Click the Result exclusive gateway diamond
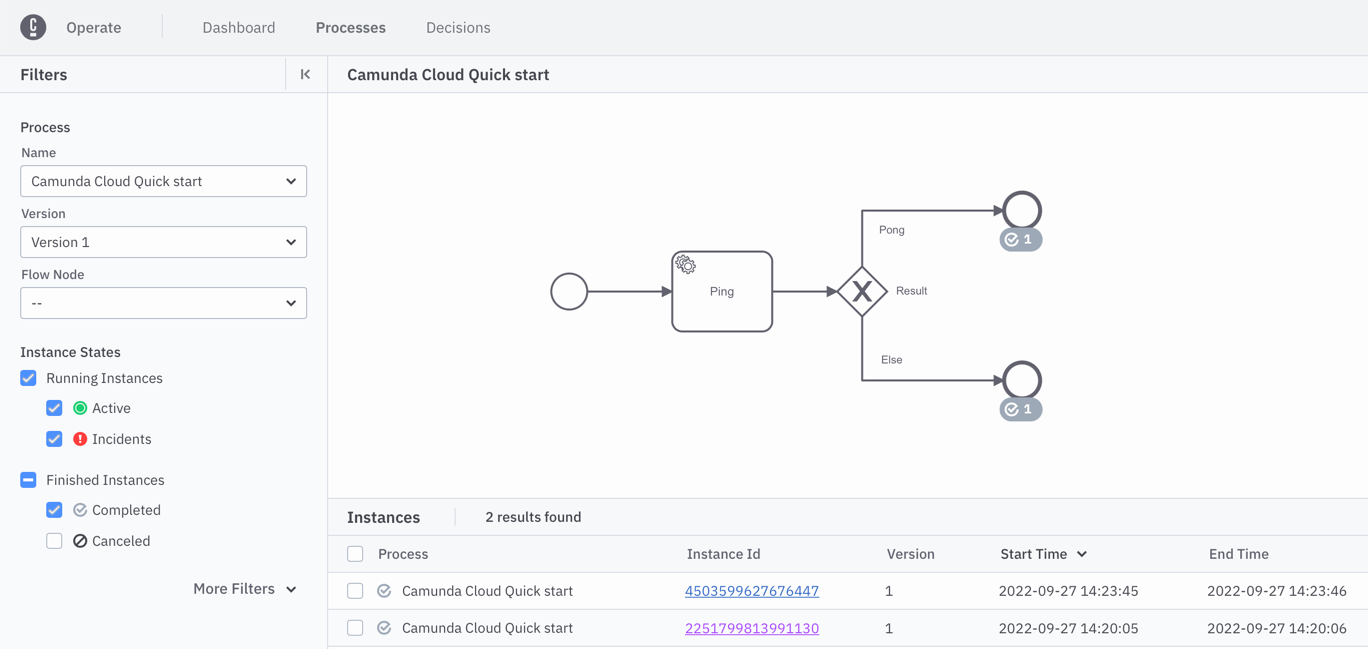Image resolution: width=1368 pixels, height=649 pixels. pyautogui.click(x=862, y=291)
